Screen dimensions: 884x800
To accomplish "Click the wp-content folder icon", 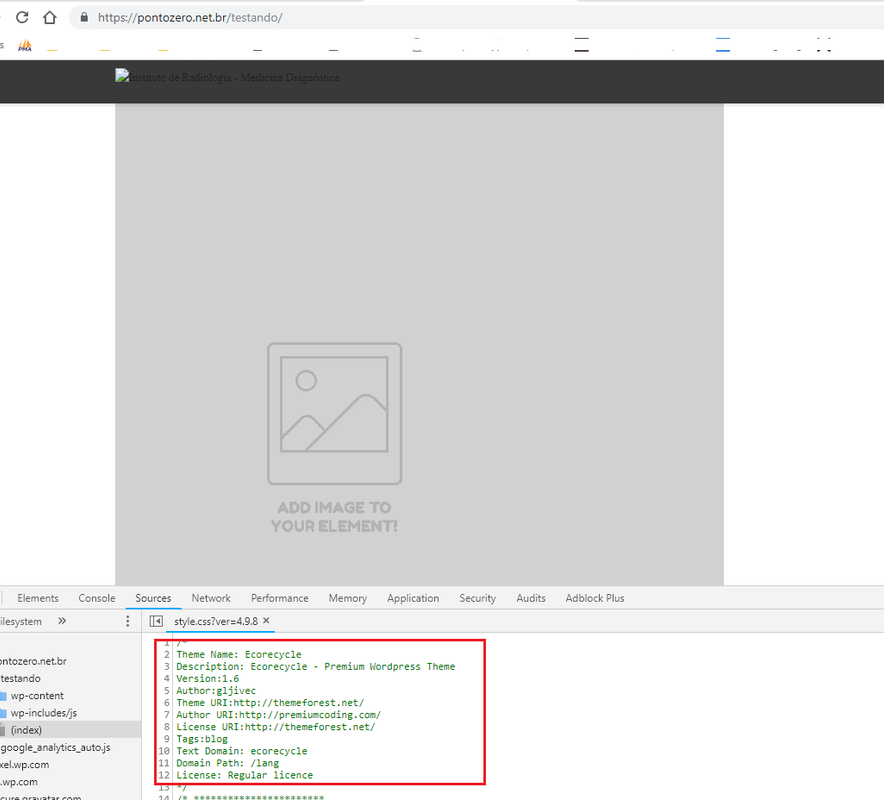I will click(3, 696).
